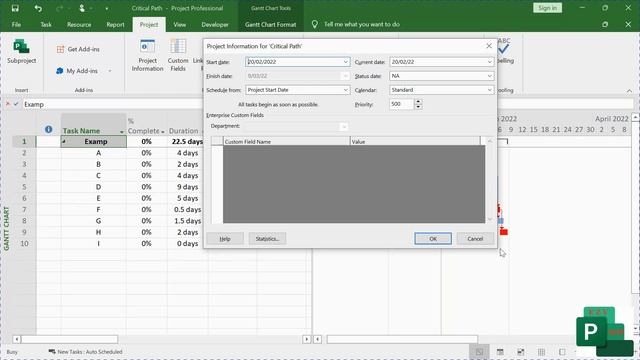Increase the Priority value with the spinner
Image resolution: width=640 pixels, height=360 pixels.
coord(418,102)
